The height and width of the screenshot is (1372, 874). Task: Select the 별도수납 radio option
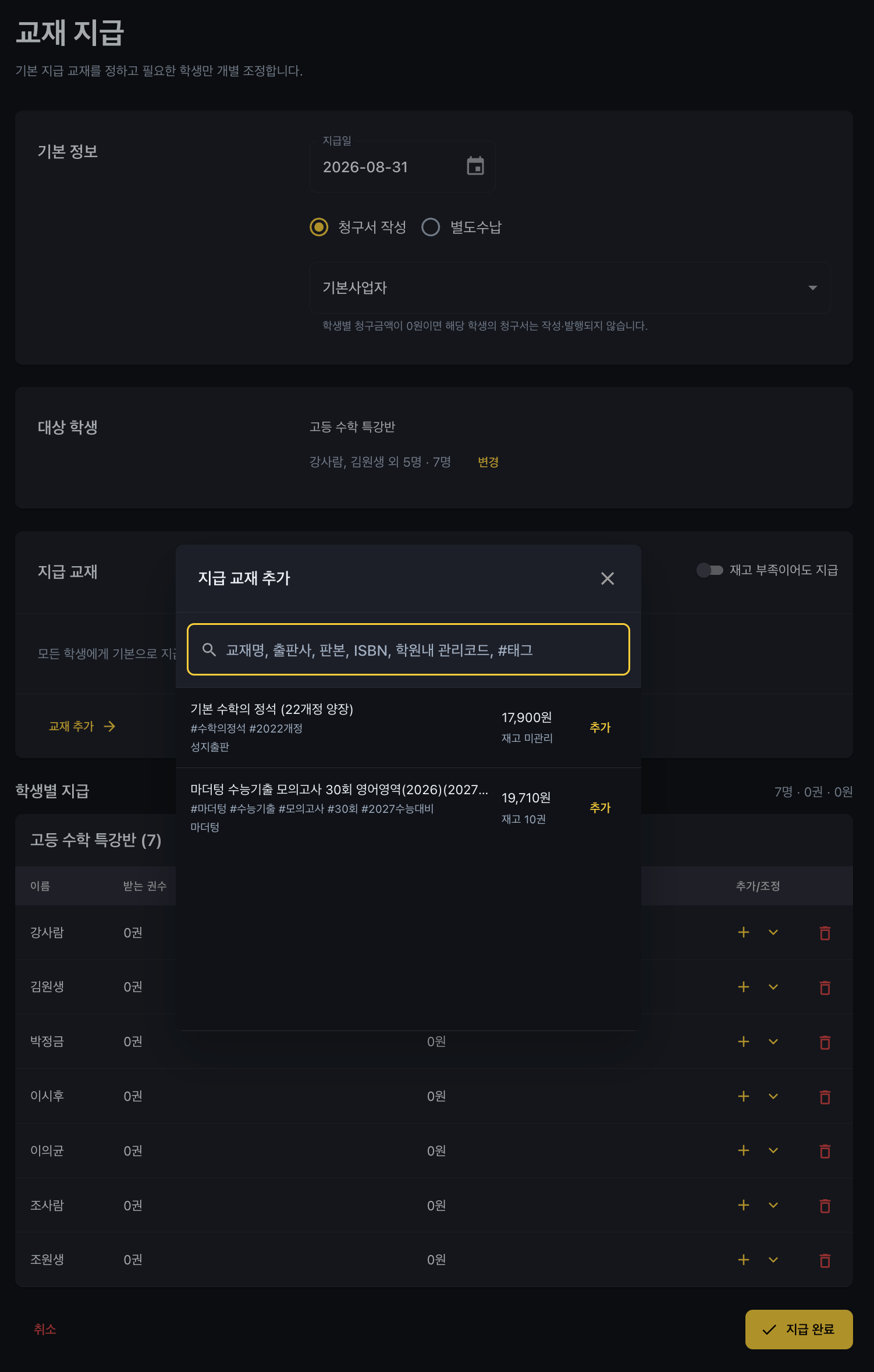coord(431,227)
